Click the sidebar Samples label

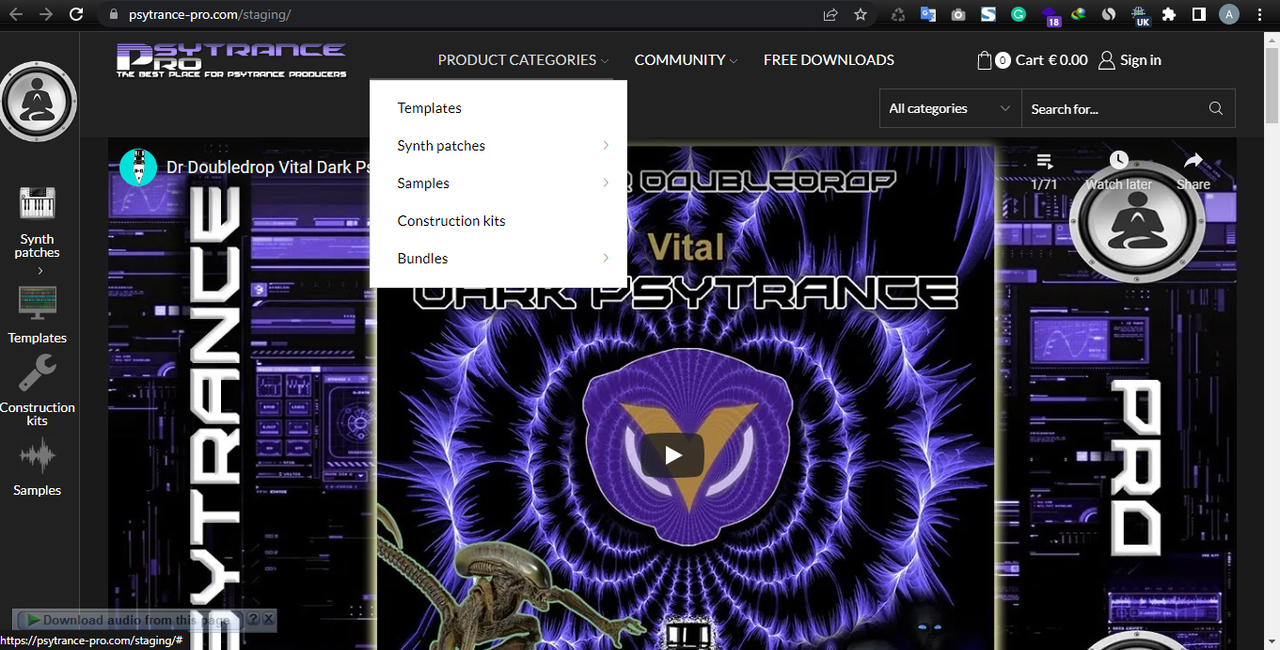[x=37, y=491]
